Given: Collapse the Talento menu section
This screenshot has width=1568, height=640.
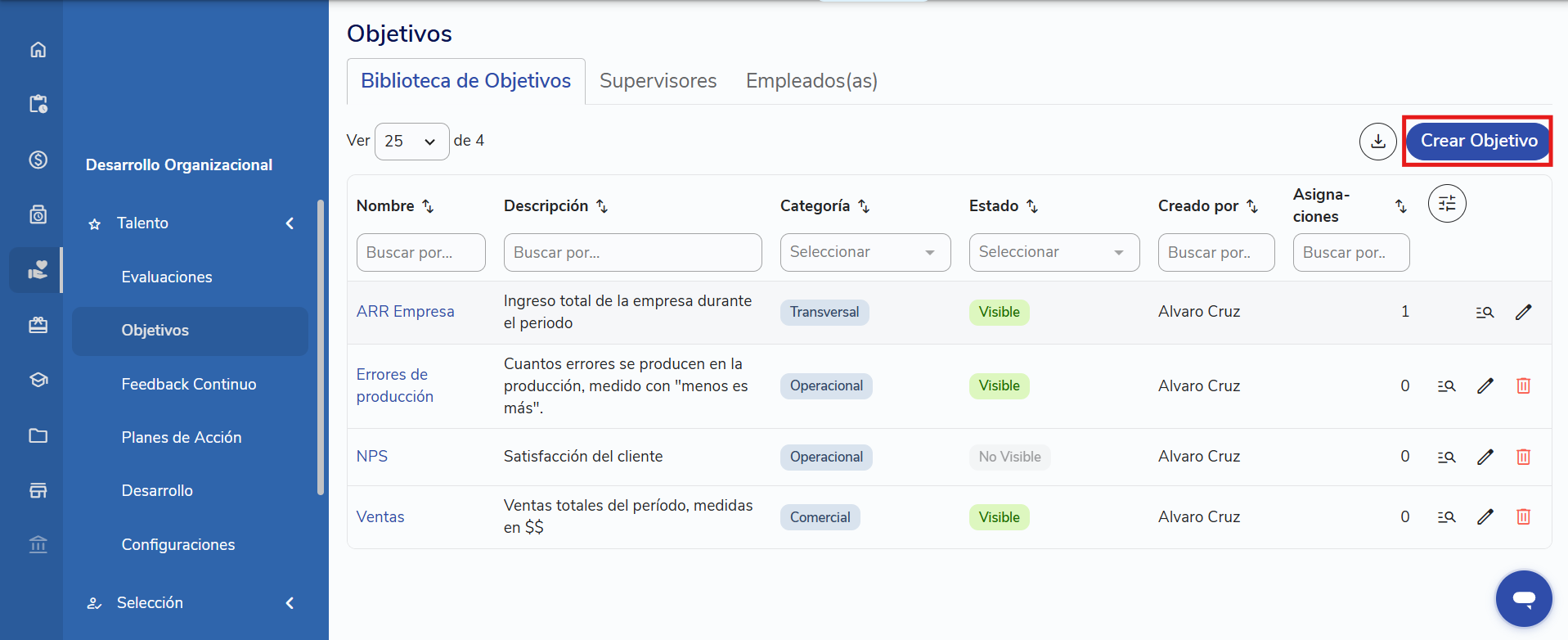Looking at the screenshot, I should click(x=290, y=223).
